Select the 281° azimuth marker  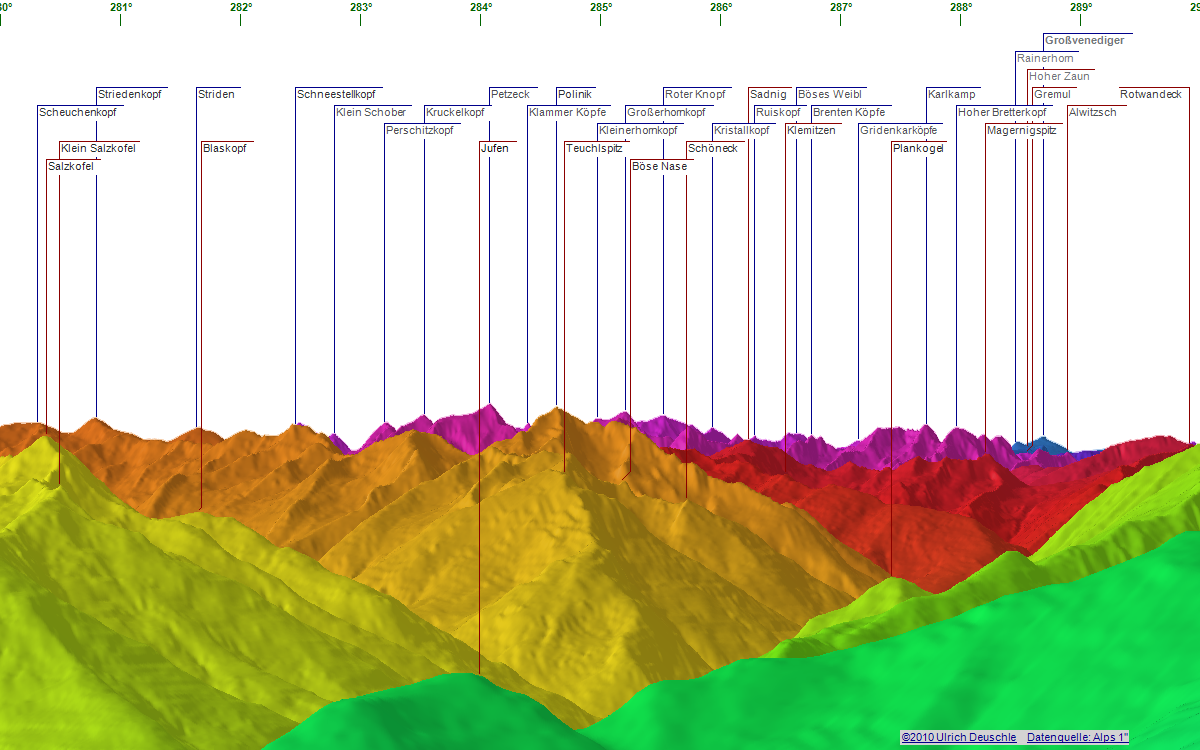(120, 8)
